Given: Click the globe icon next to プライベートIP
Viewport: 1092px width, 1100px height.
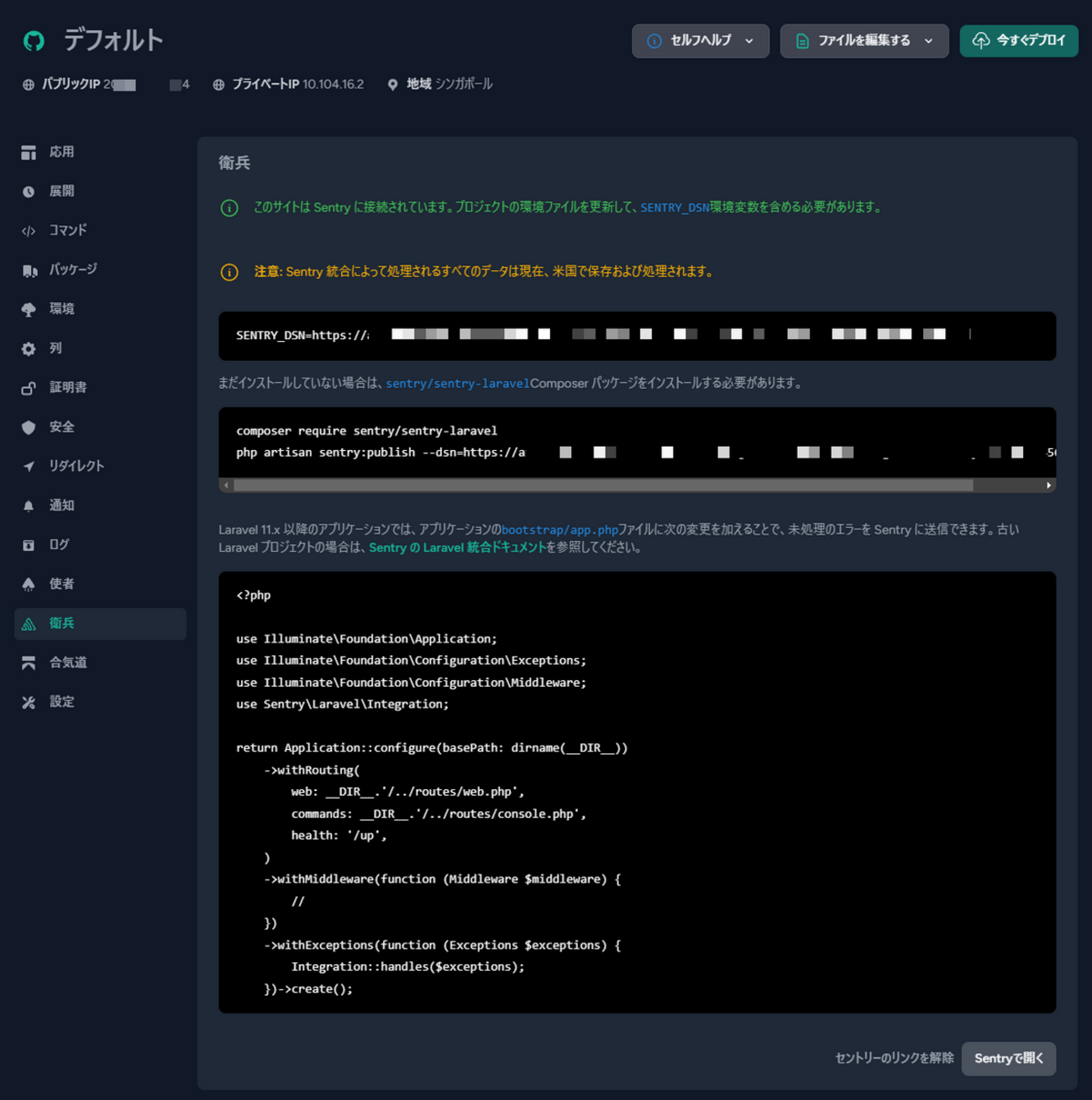Looking at the screenshot, I should coord(218,85).
